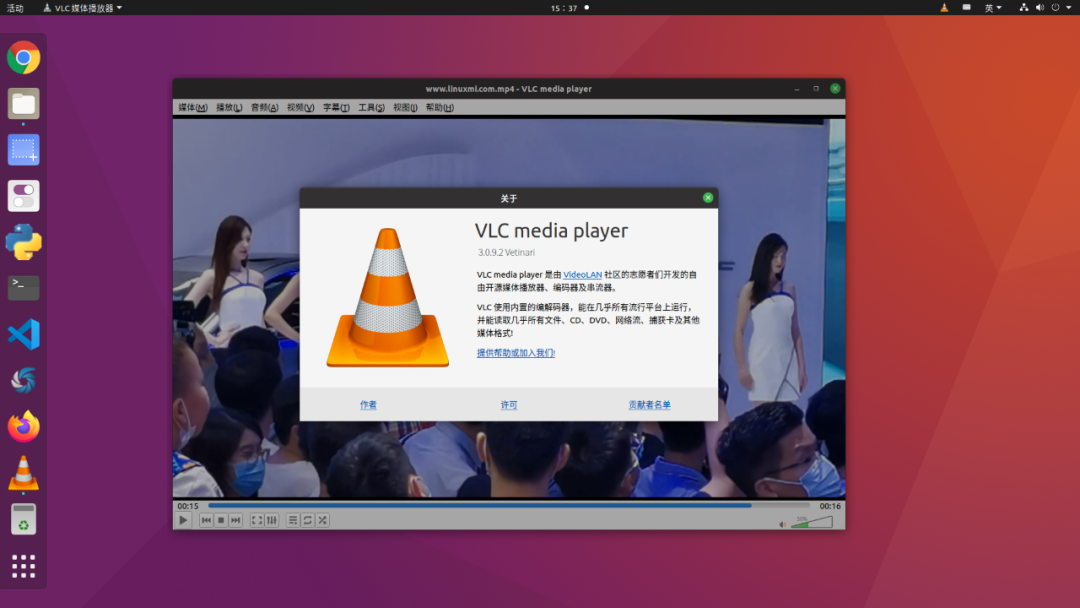Mute audio via the speaker icon
Image resolution: width=1080 pixels, height=608 pixels.
coord(782,525)
